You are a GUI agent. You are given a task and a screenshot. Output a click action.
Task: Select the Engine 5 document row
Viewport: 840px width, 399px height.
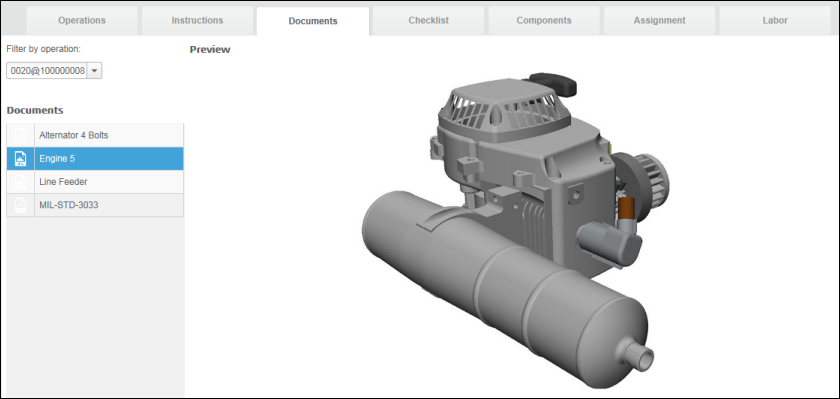(x=95, y=159)
